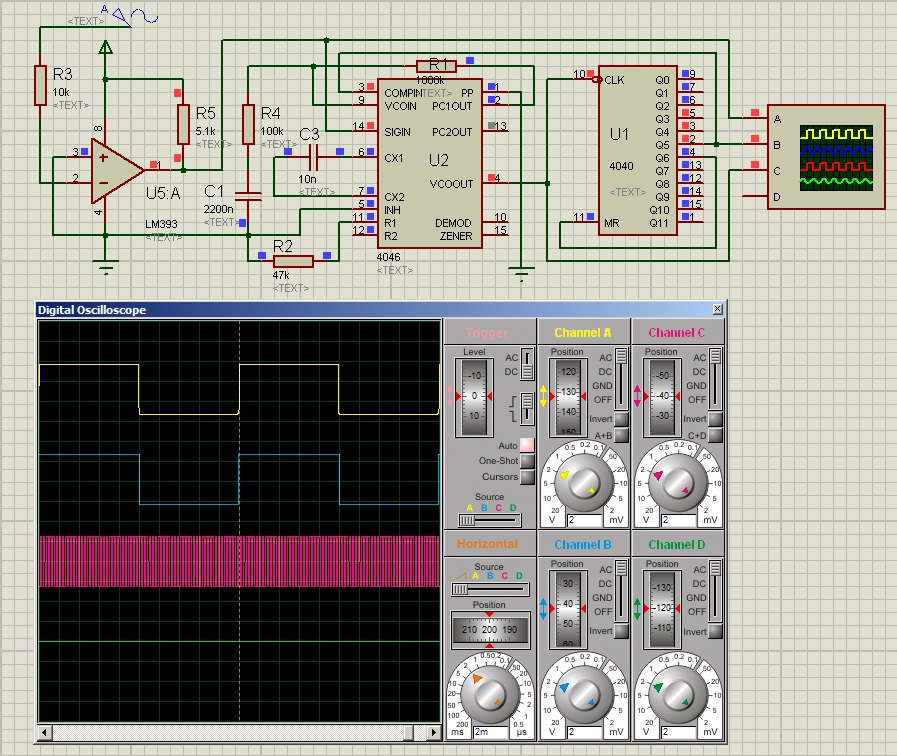Click oscilloscope input terminal A
The image size is (897, 756).
tap(755, 118)
